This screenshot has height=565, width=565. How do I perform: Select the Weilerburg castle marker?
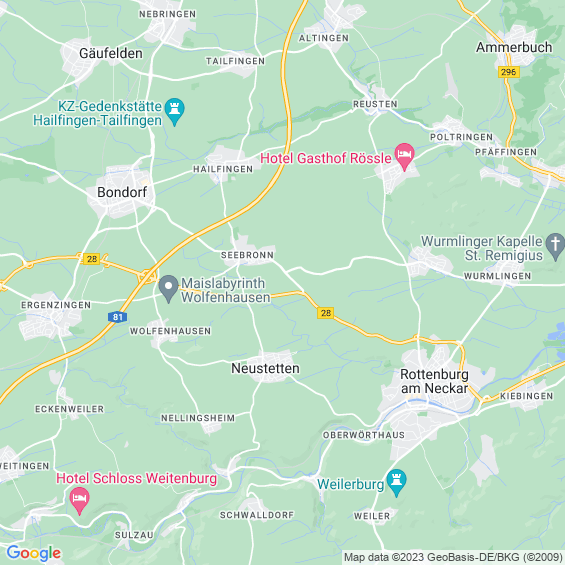point(396,482)
